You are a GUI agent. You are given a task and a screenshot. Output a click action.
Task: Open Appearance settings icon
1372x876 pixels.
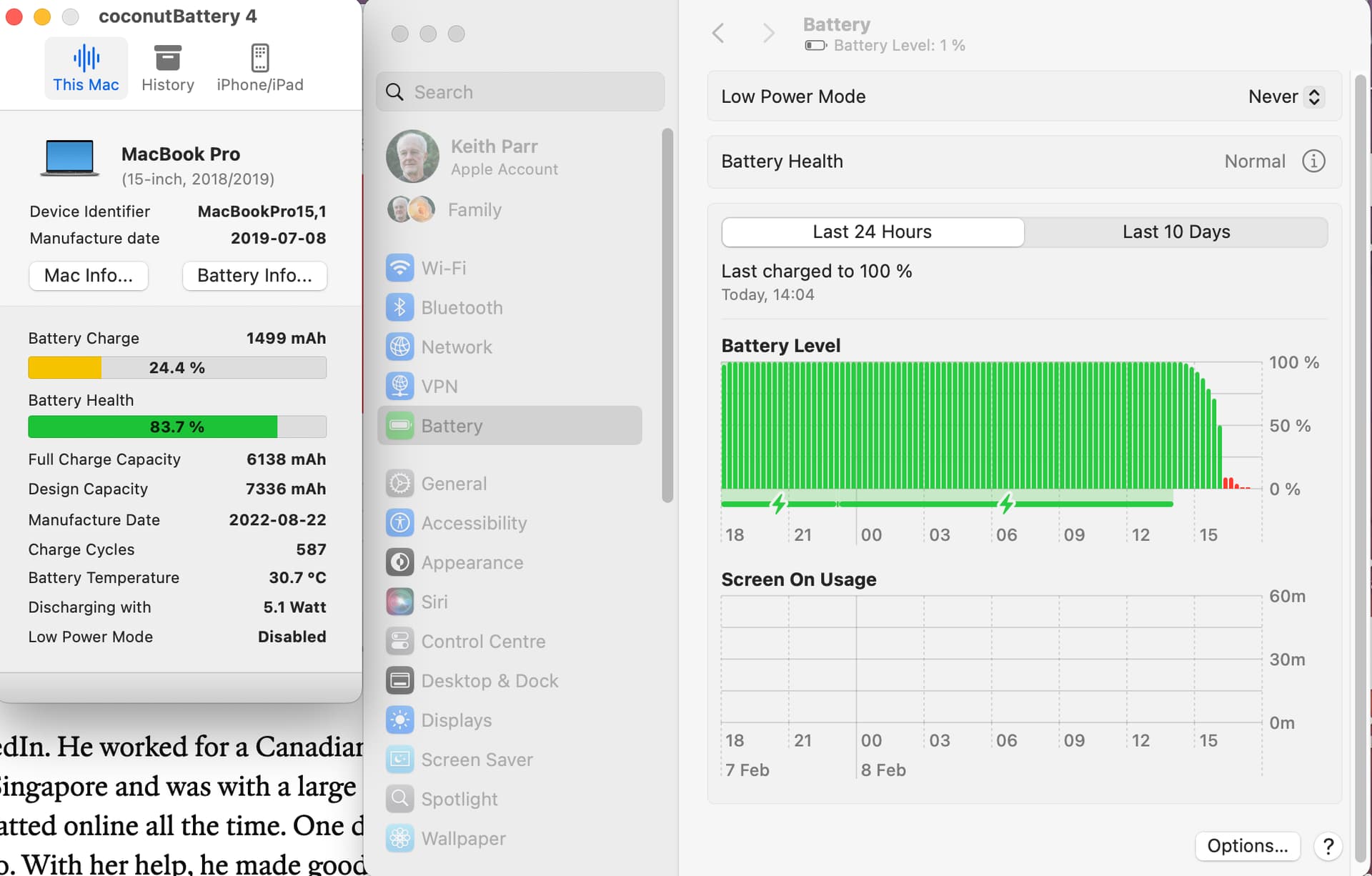pos(400,562)
